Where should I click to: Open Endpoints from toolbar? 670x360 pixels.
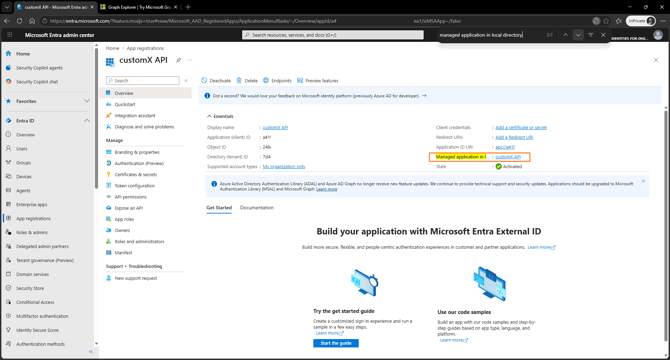click(x=277, y=81)
